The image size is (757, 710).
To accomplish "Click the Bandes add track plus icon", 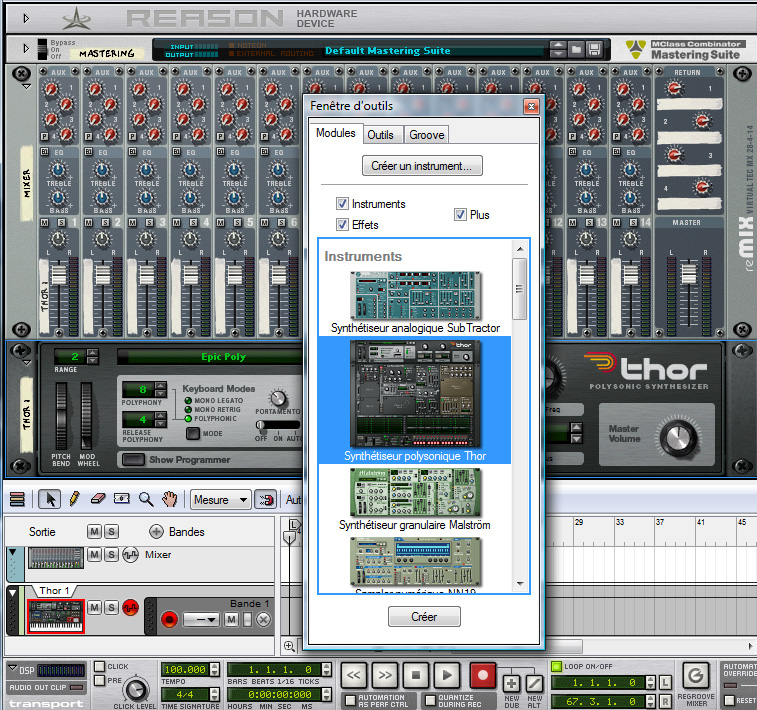I will click(x=156, y=531).
